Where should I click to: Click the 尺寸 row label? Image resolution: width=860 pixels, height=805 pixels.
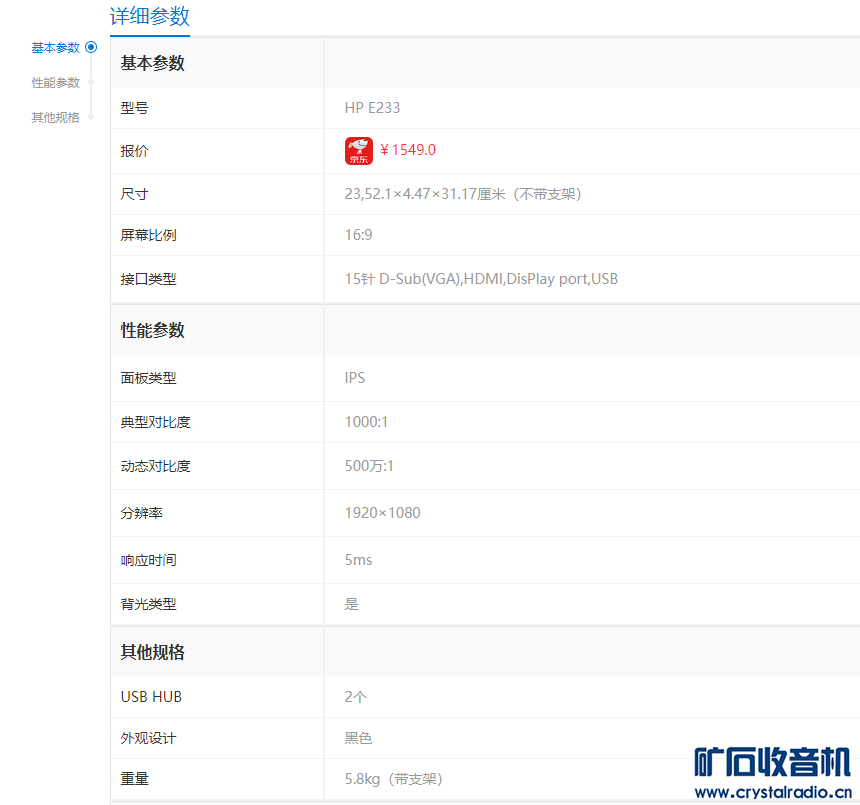pos(134,194)
